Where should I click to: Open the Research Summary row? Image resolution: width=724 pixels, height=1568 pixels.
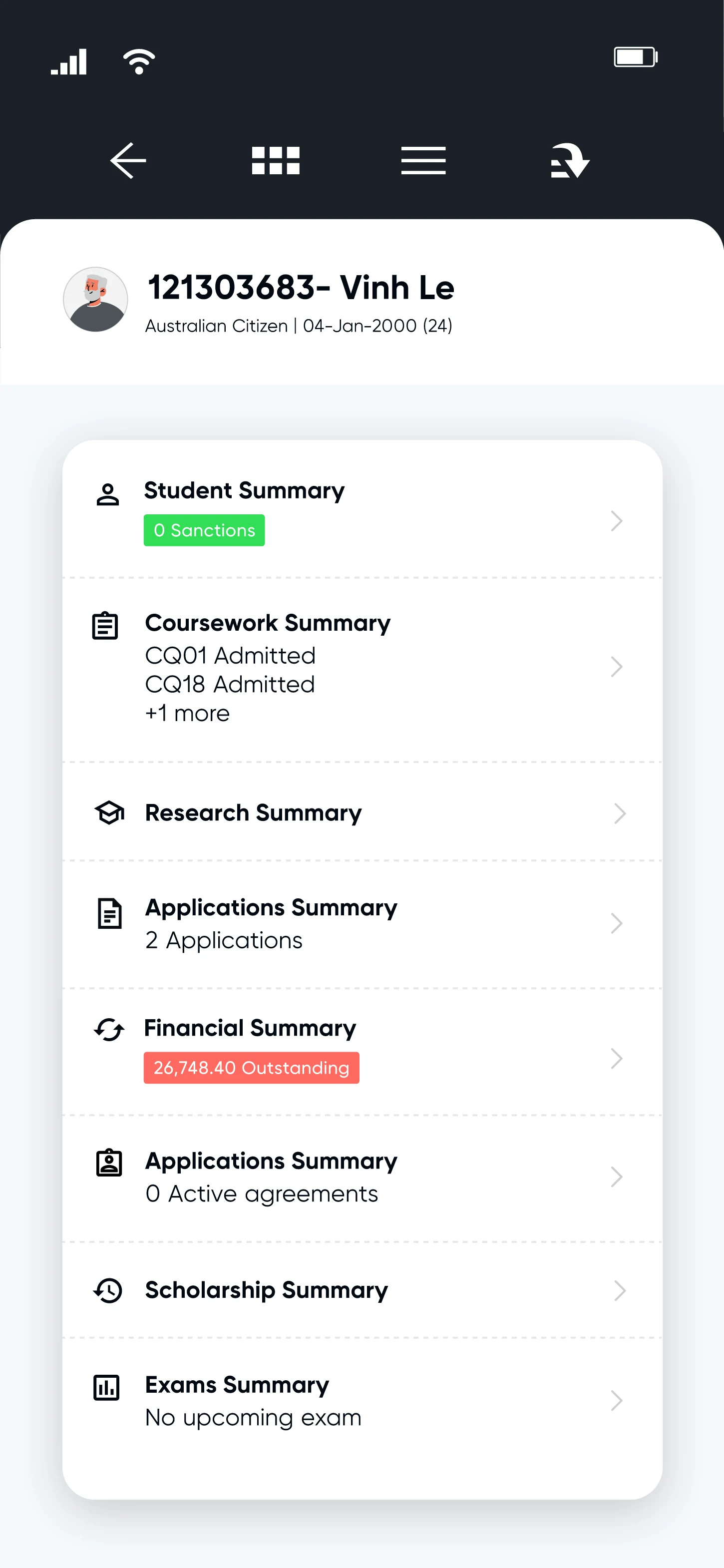pos(362,812)
